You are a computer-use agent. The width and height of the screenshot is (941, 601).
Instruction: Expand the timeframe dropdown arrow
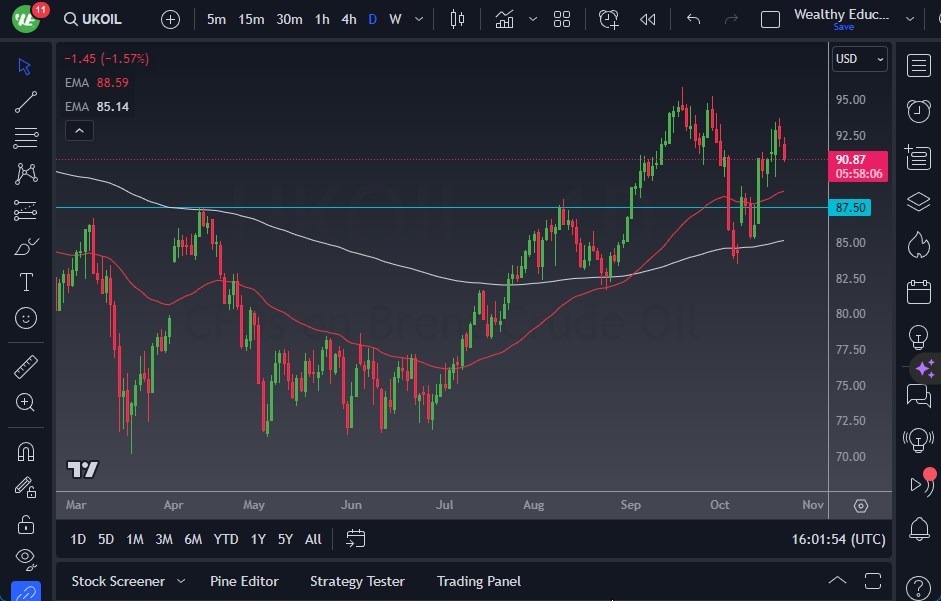[x=418, y=18]
